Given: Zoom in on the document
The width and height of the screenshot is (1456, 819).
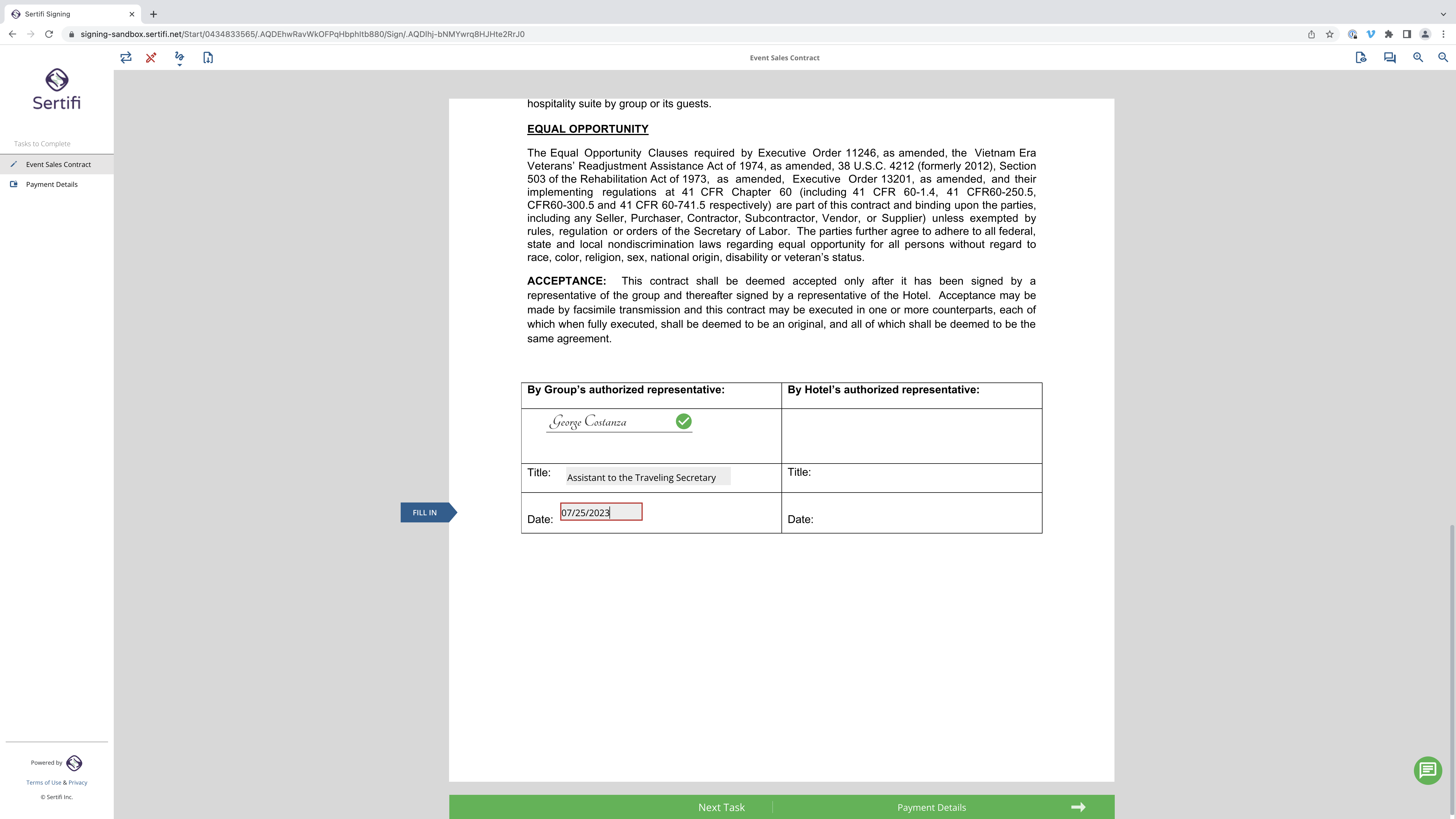Looking at the screenshot, I should (x=1418, y=58).
